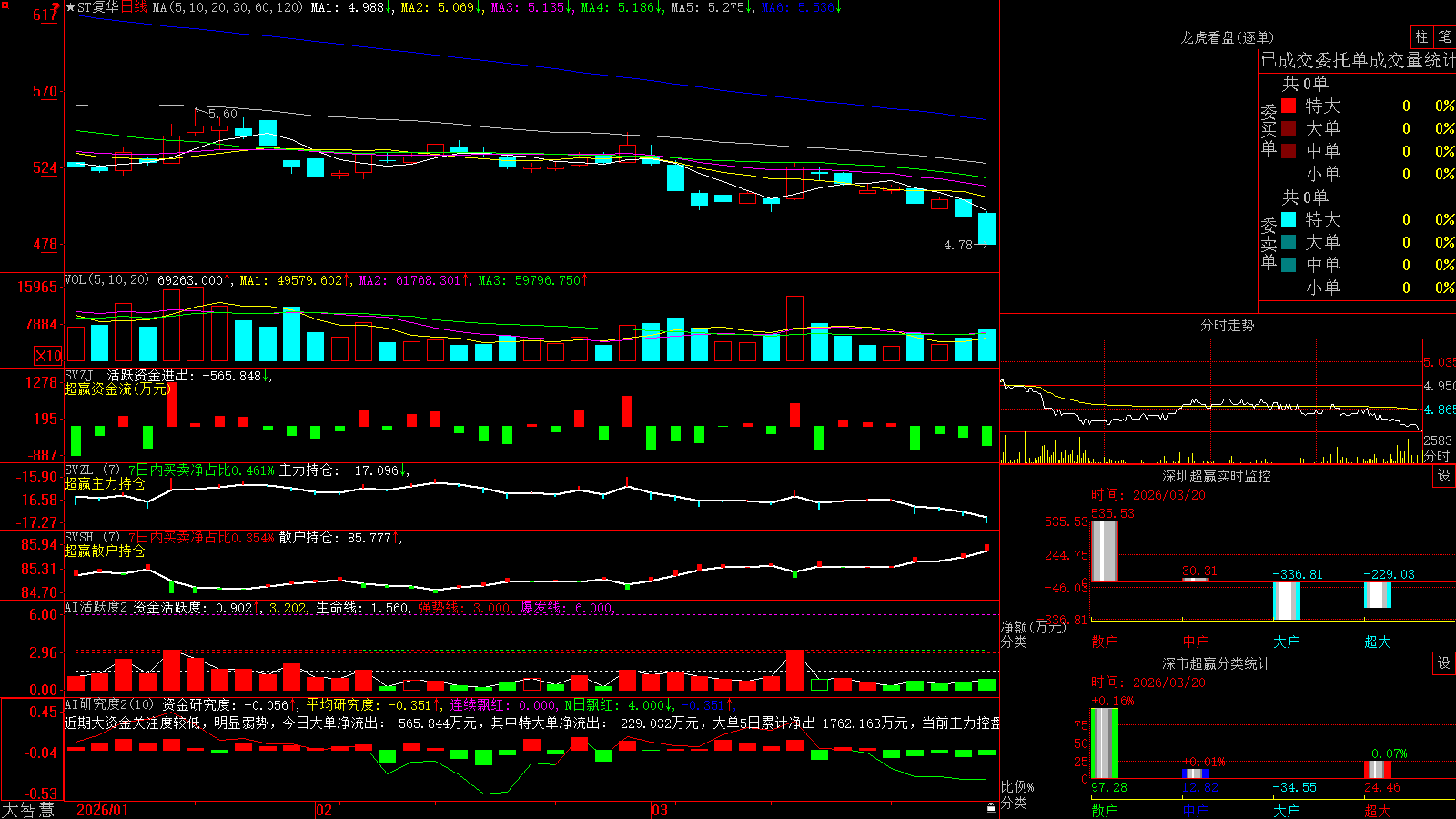Click the green 散户 ratio bar at 97.28
The image size is (1456, 819).
point(1104,743)
